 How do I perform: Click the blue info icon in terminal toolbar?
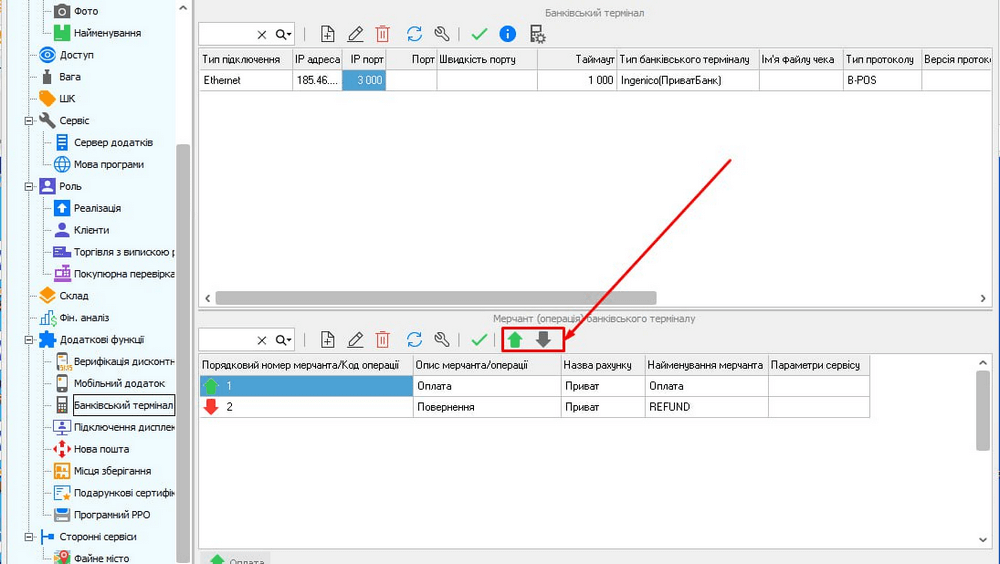(508, 34)
